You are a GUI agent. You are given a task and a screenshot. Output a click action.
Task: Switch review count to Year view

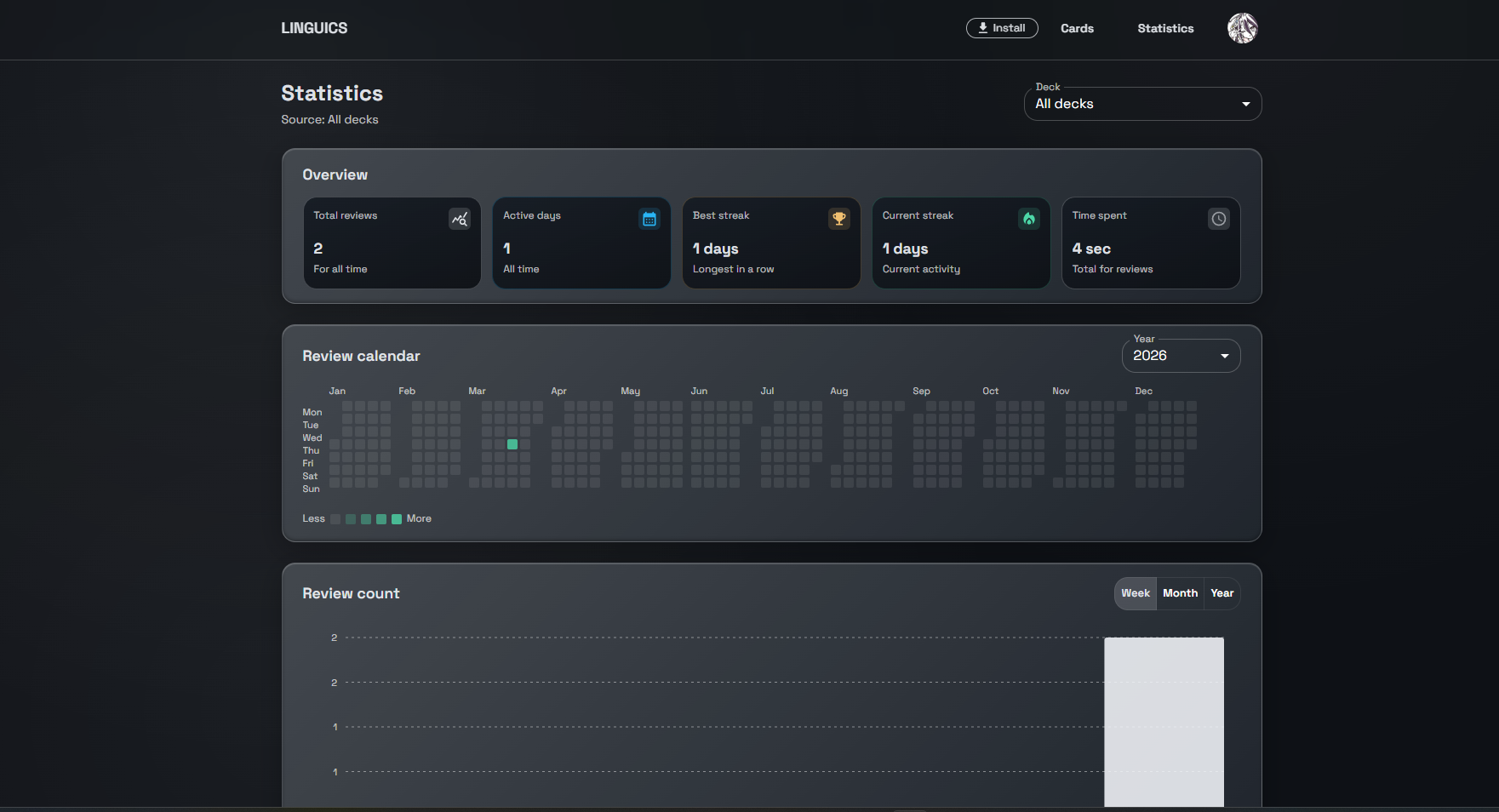tap(1222, 593)
